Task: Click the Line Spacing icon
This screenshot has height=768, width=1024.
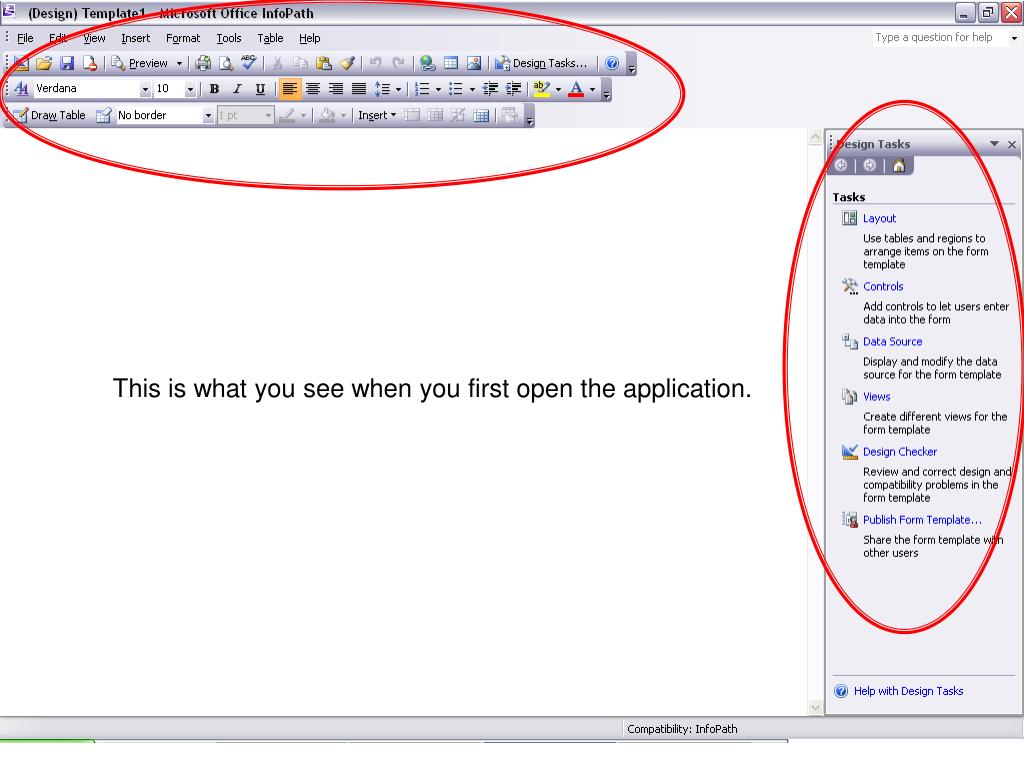Action: (382, 89)
